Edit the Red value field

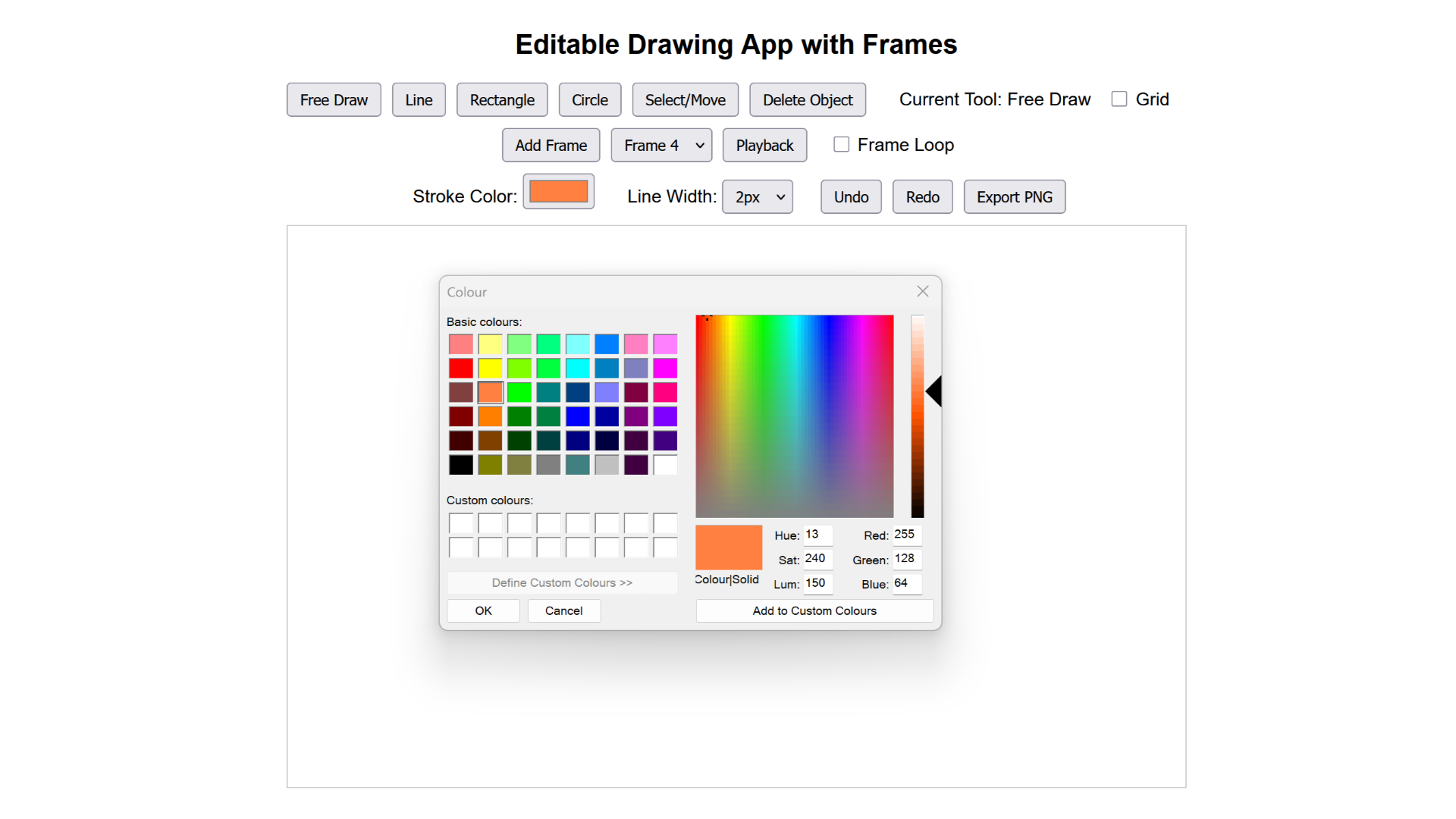[907, 535]
